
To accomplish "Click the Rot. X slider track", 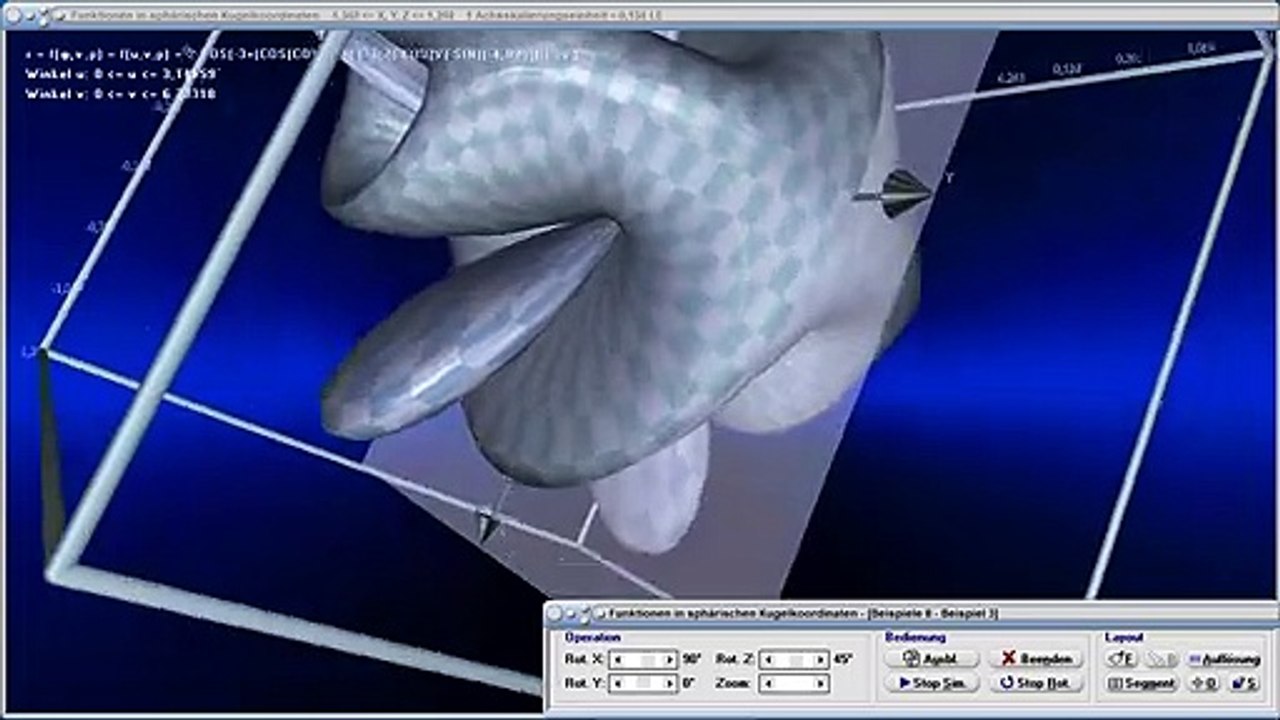I will coord(644,660).
